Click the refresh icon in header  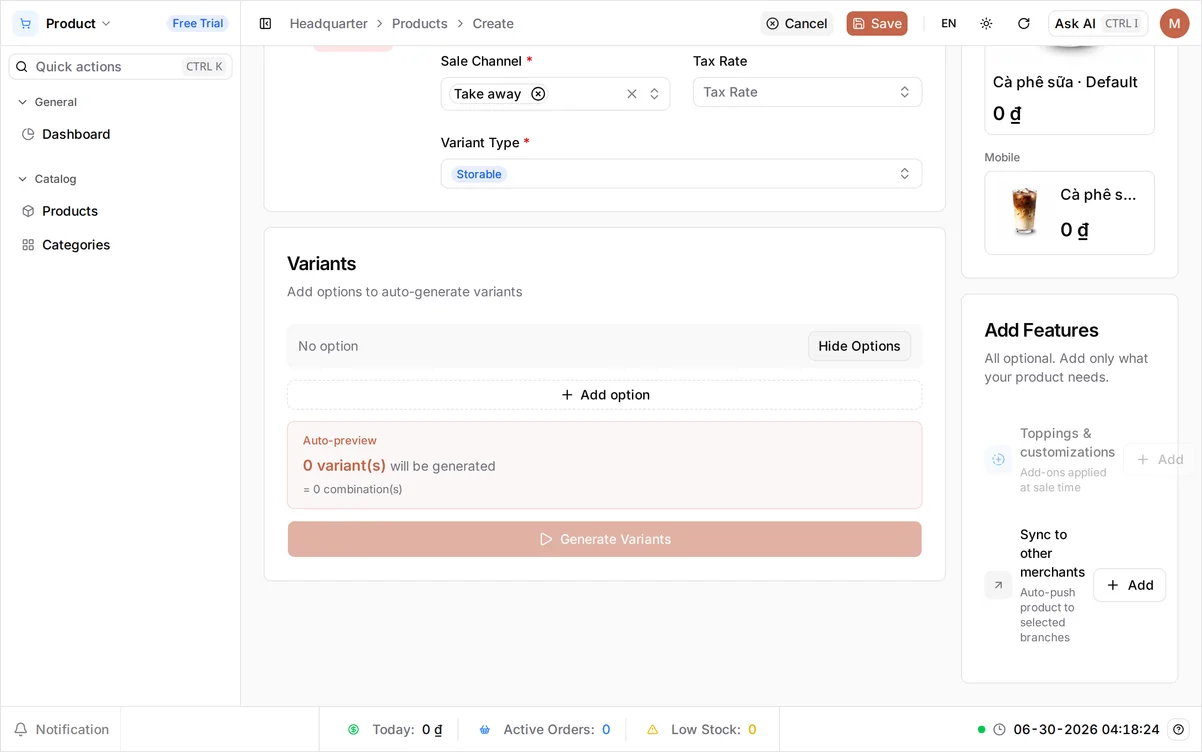[x=1023, y=23]
